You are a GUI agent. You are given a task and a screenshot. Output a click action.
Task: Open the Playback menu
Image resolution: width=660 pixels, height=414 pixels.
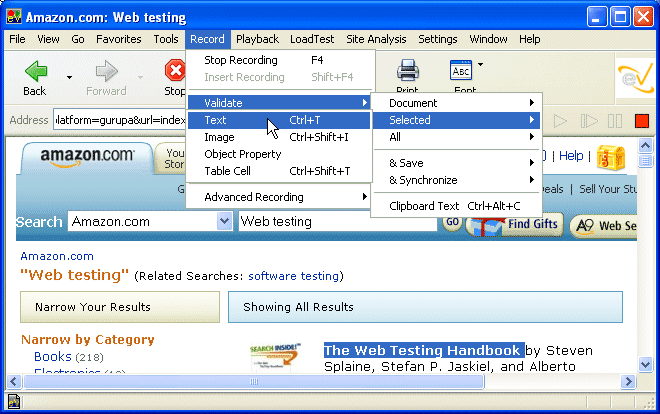tap(257, 39)
